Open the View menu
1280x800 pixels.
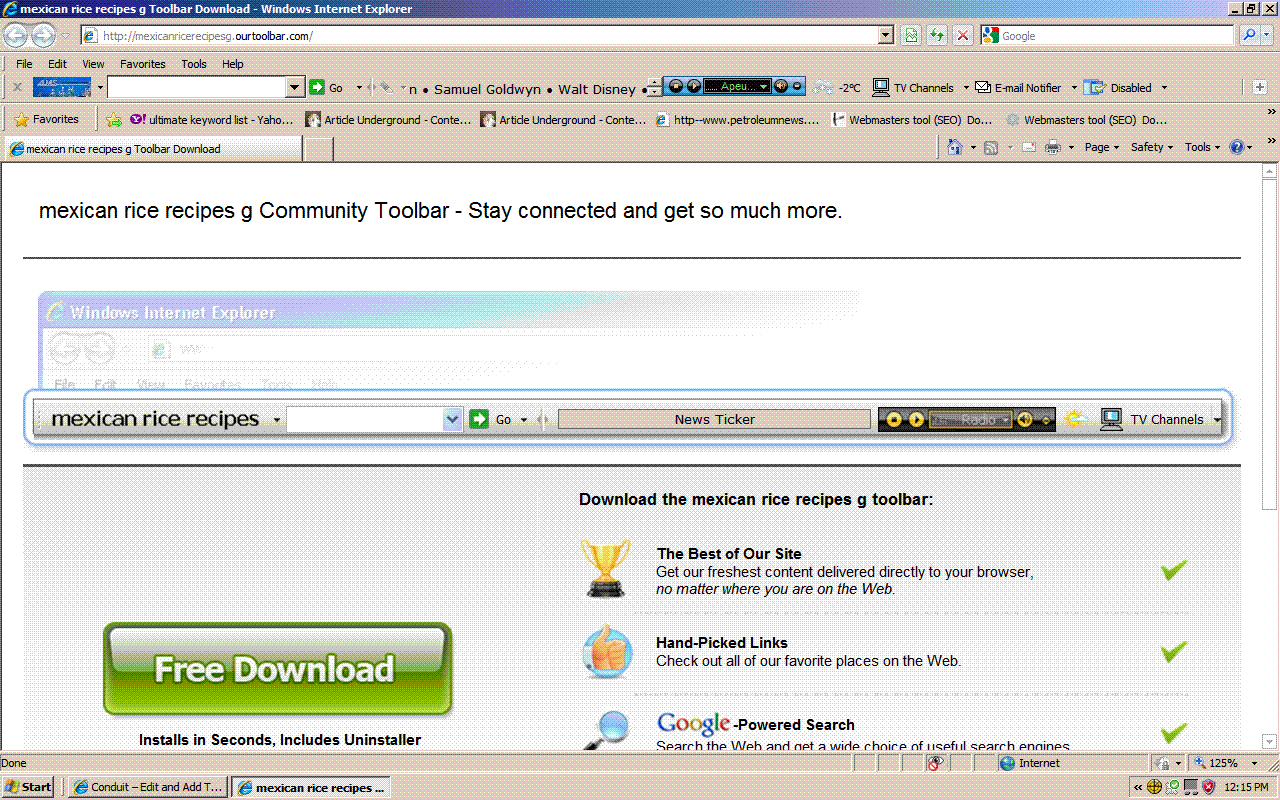(x=93, y=64)
